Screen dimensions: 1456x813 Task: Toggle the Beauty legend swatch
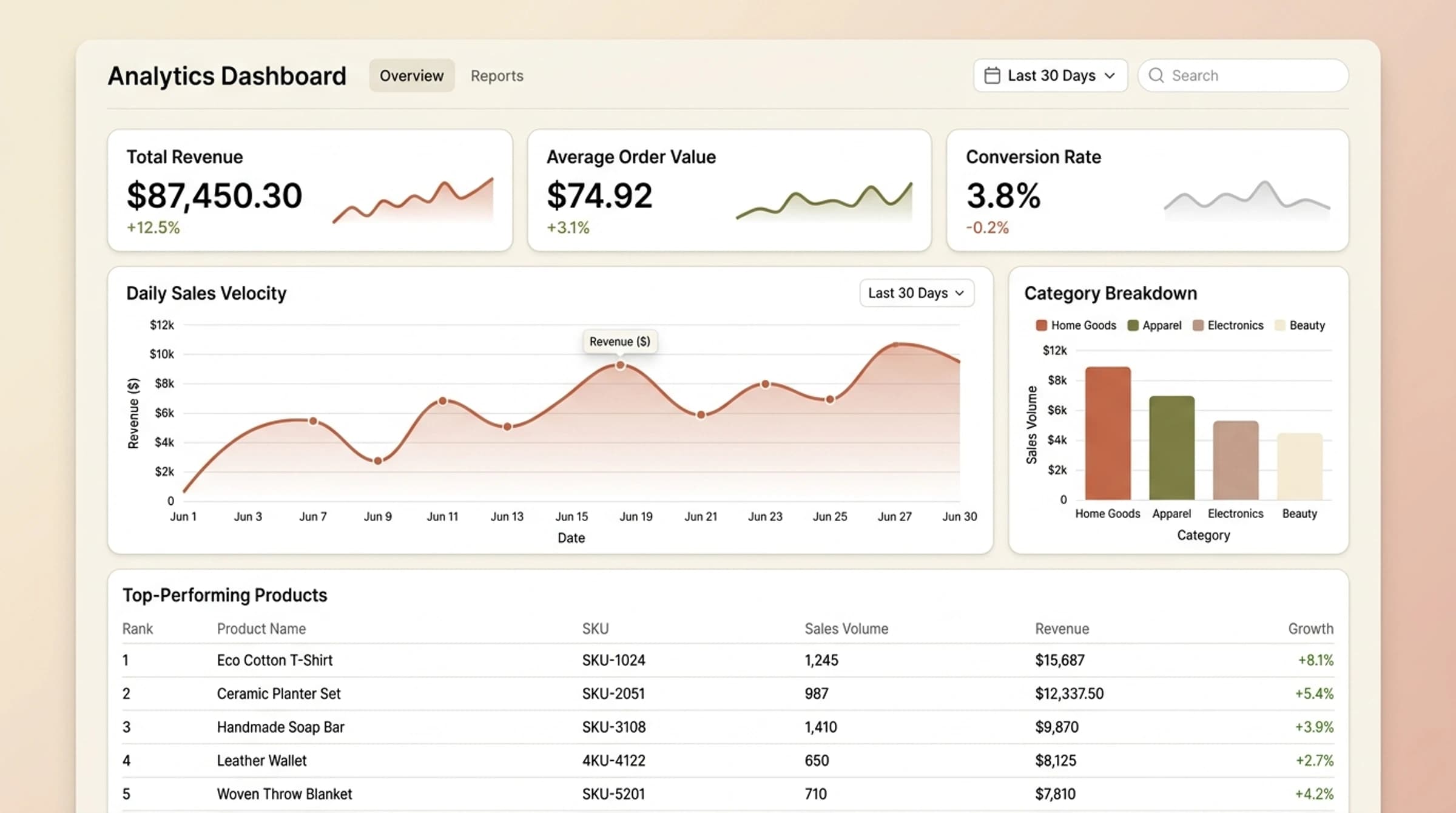click(1279, 325)
